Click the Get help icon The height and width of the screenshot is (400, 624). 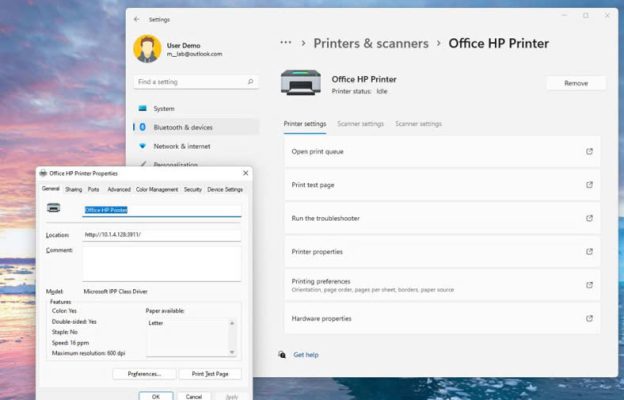pos(282,355)
